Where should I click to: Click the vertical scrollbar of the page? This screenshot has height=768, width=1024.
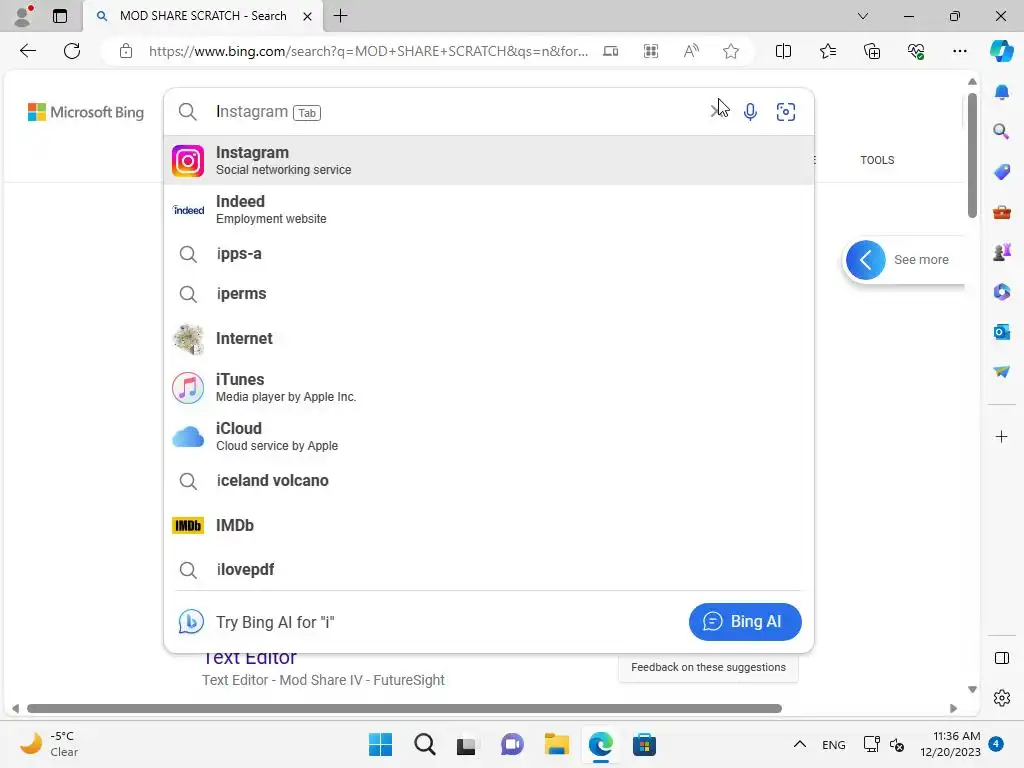[x=972, y=155]
